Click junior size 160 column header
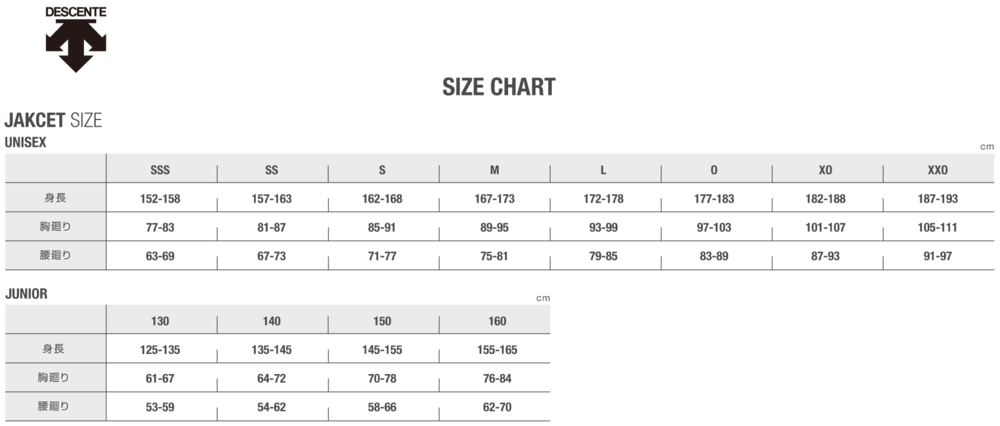The height and width of the screenshot is (426, 1000). click(494, 321)
